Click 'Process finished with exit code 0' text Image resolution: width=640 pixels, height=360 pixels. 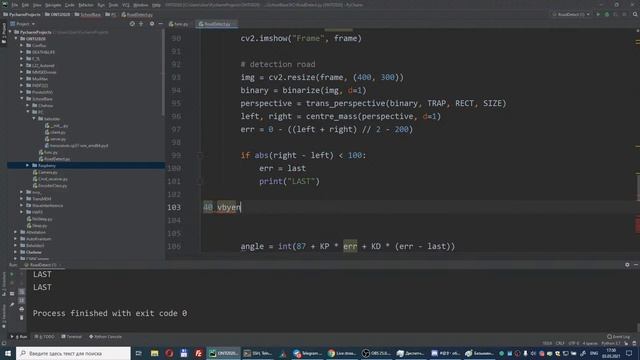click(x=110, y=313)
